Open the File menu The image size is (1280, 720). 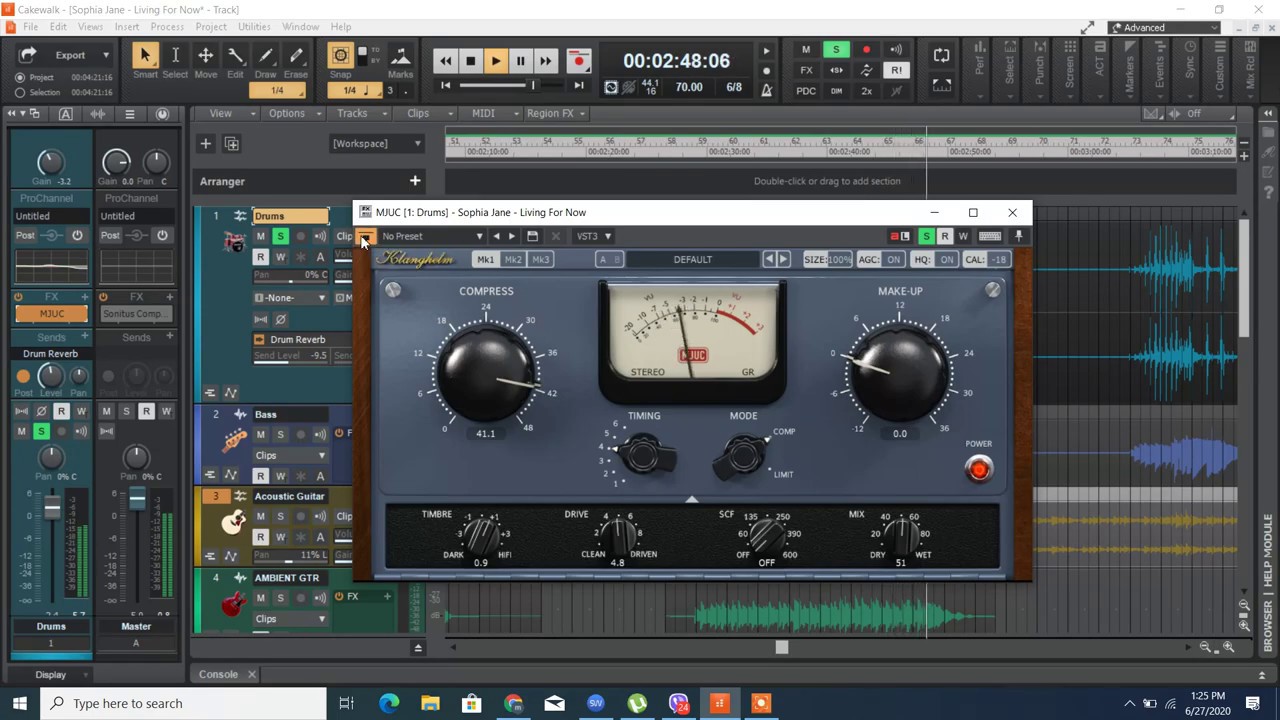point(30,27)
